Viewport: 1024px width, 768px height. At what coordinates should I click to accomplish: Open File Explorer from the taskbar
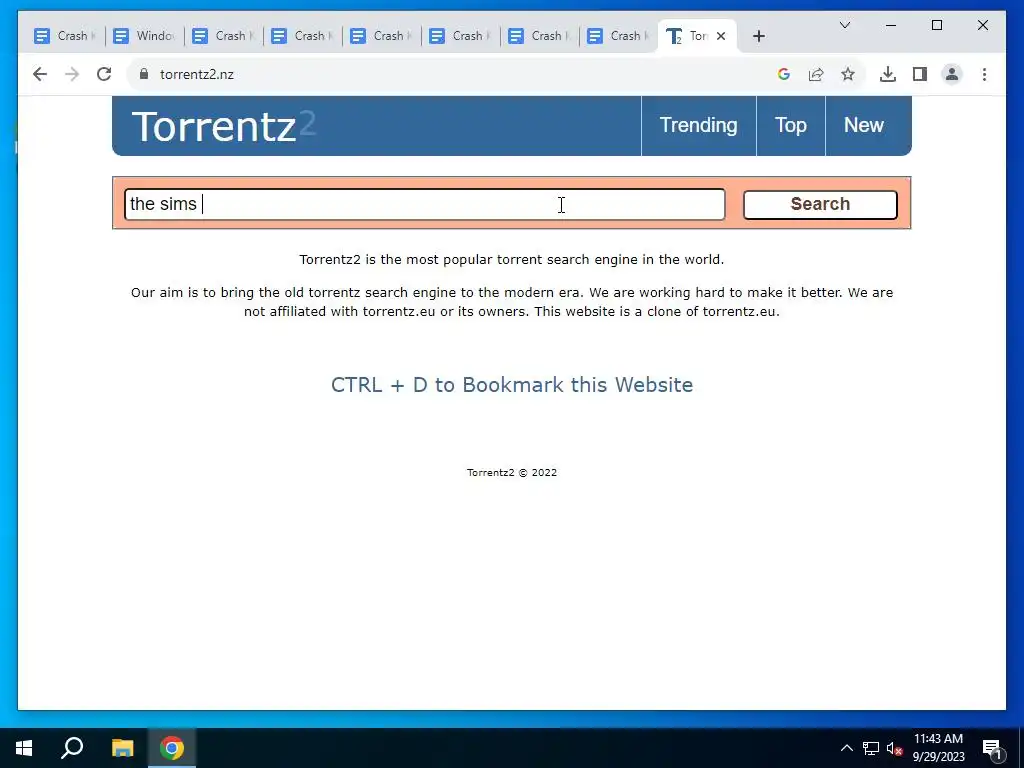tap(122, 748)
